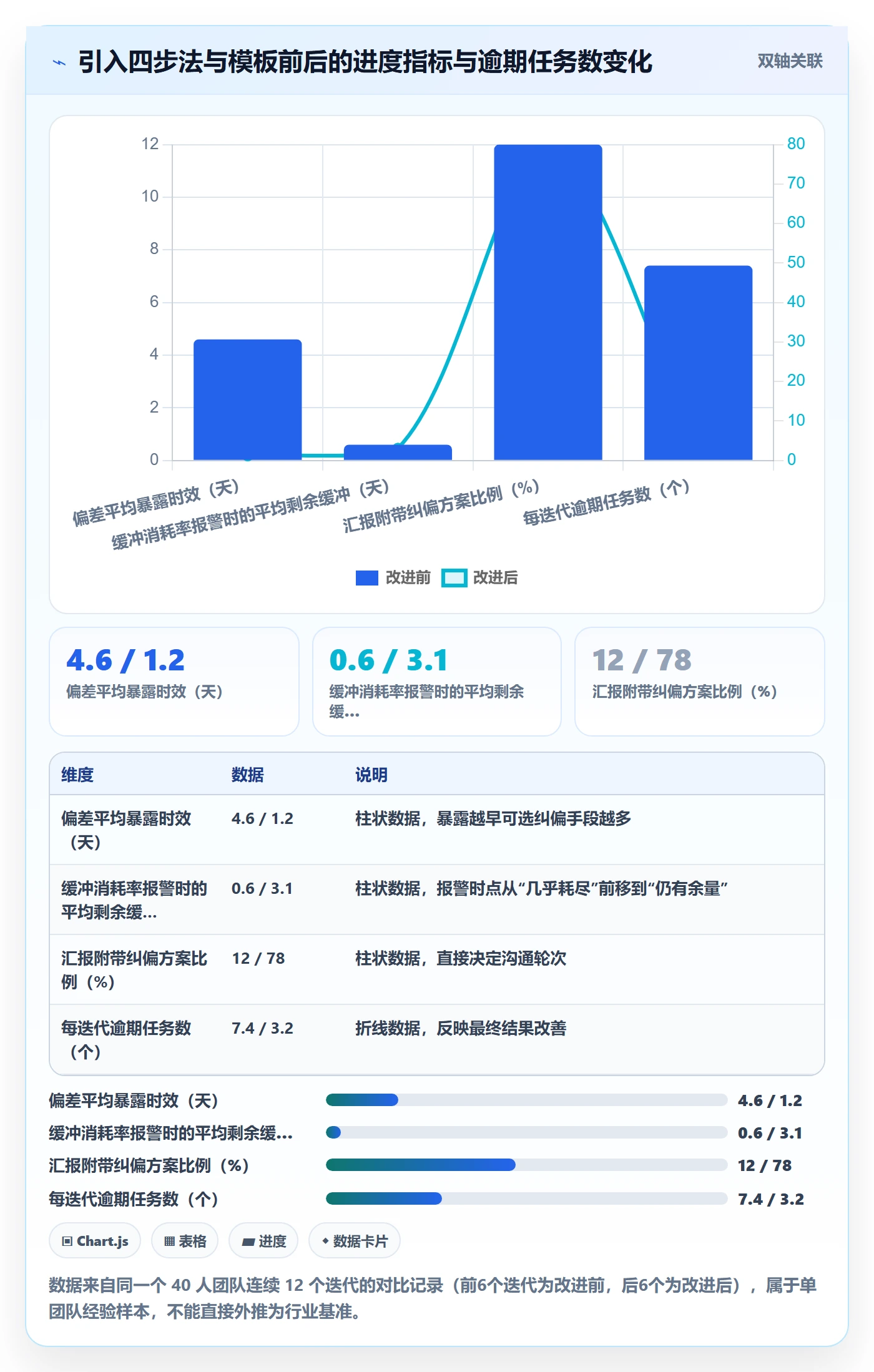Click the 7.4 / 3.2 value in the table
The width and height of the screenshot is (874, 1372).
pyautogui.click(x=262, y=1028)
